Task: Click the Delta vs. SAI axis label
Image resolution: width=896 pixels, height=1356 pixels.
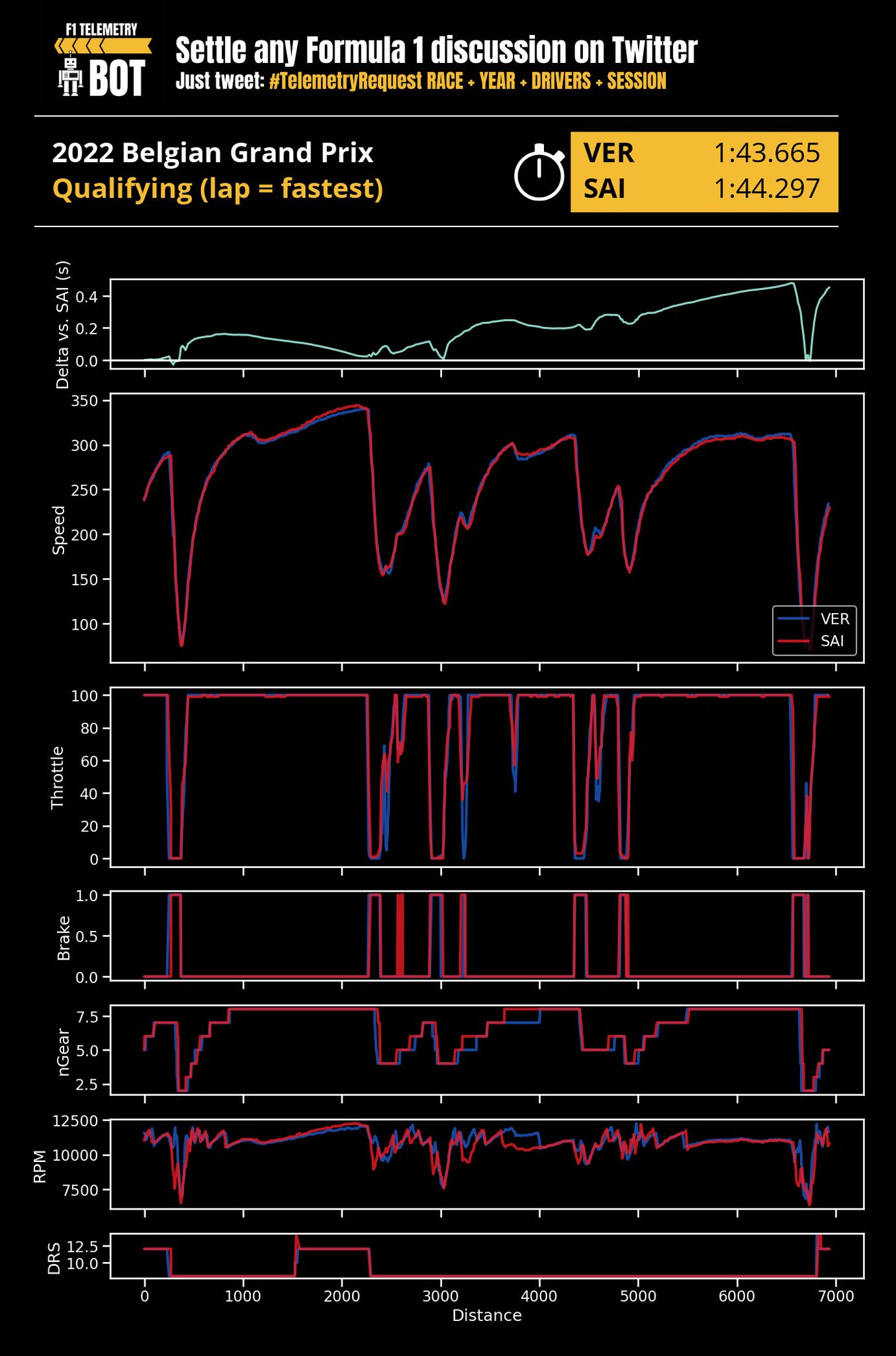Action: click(63, 324)
